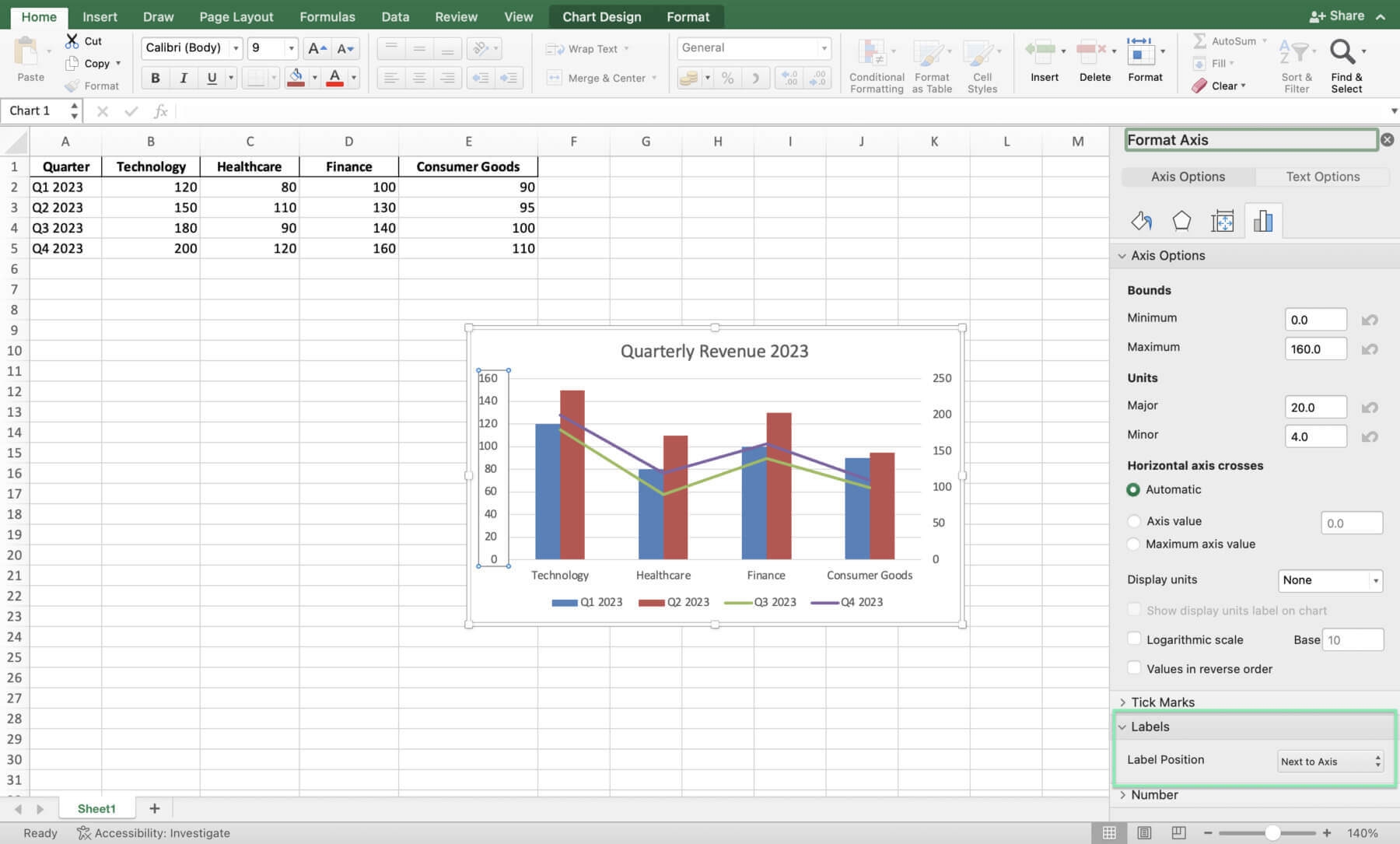The width and height of the screenshot is (1400, 844).
Task: Switch to Page Layout view in status bar
Action: pos(1144,833)
